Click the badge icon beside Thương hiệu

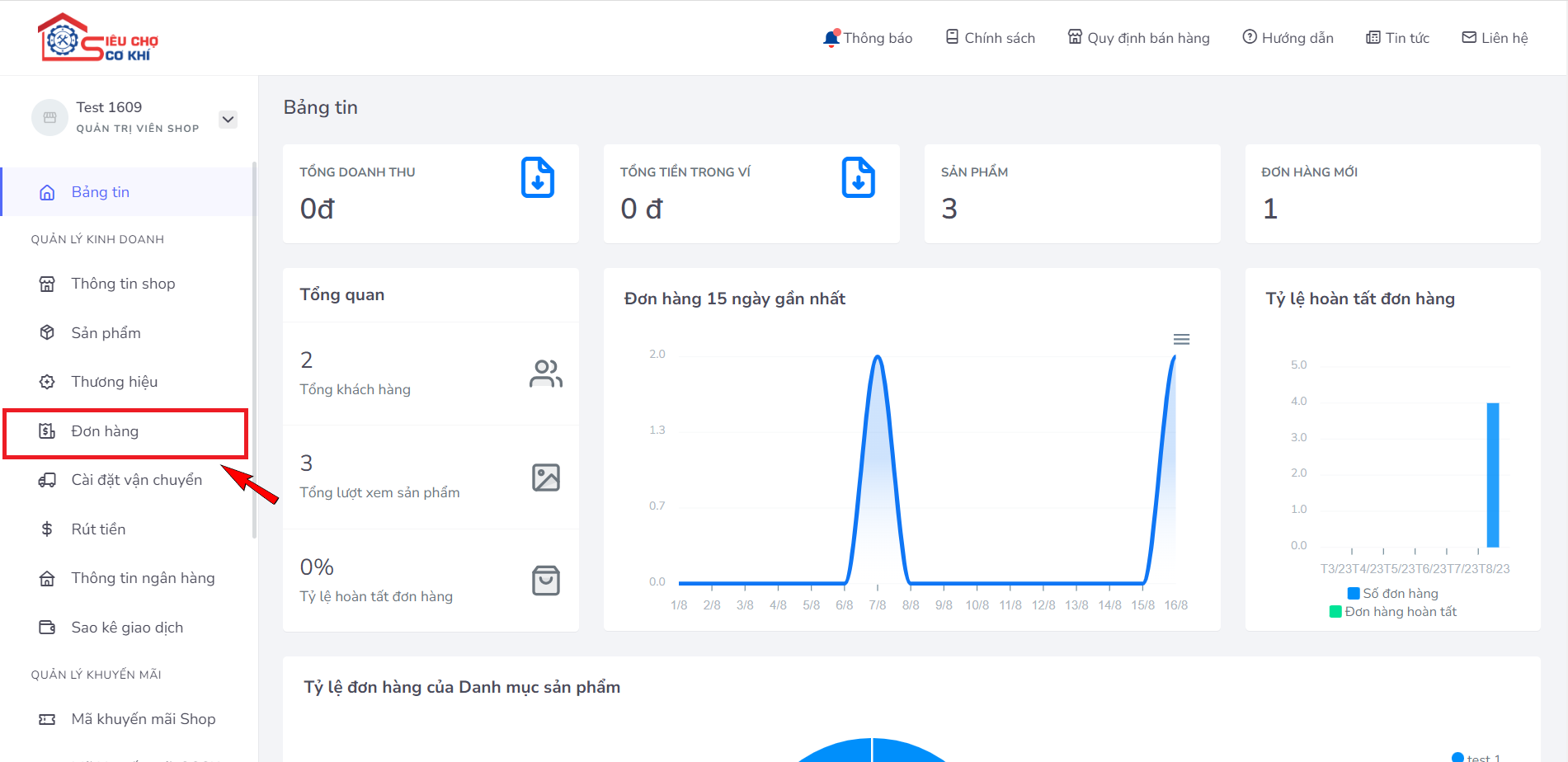click(x=47, y=382)
